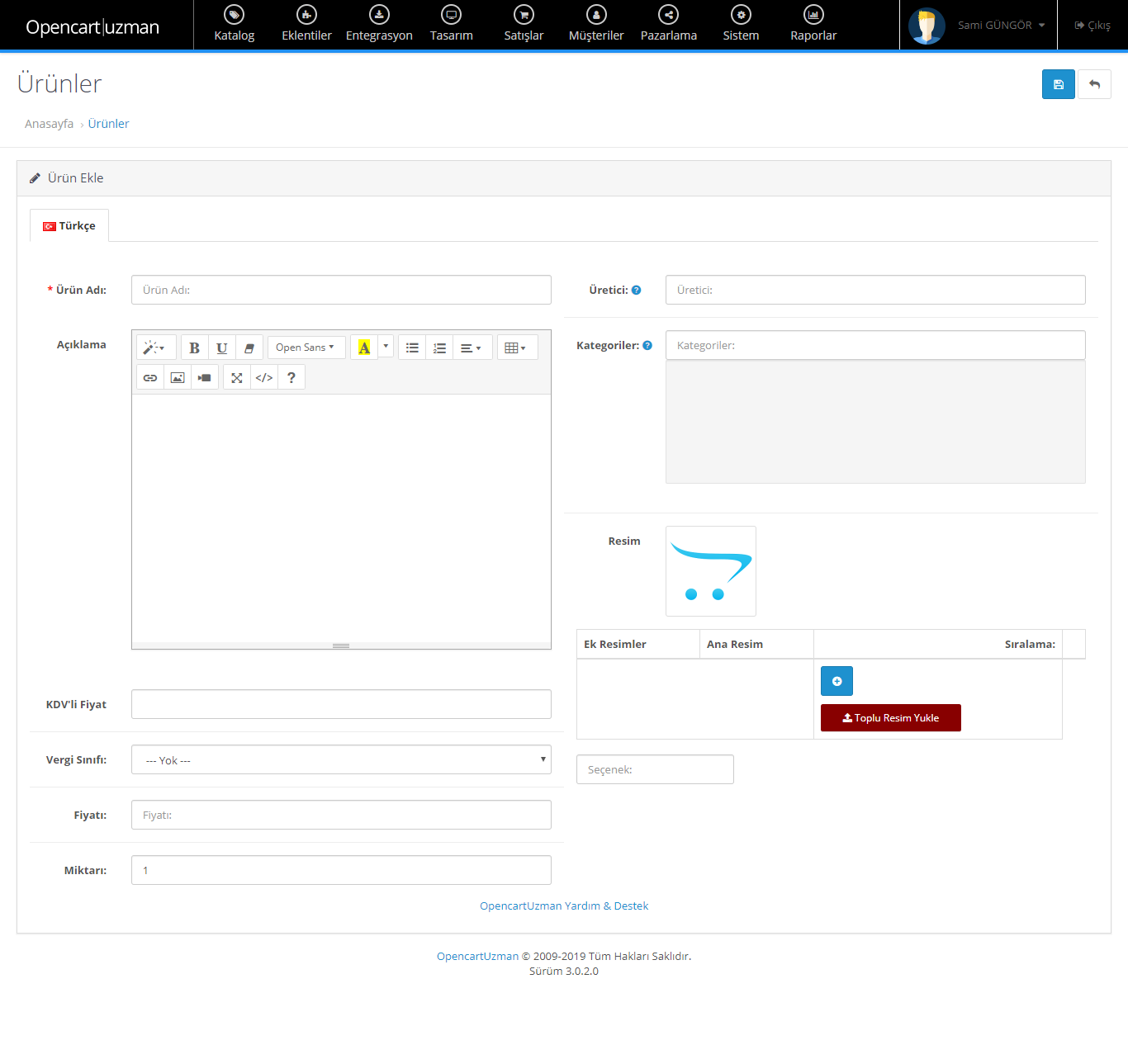Insert a video in the editor
1128x1064 pixels.
pos(205,377)
